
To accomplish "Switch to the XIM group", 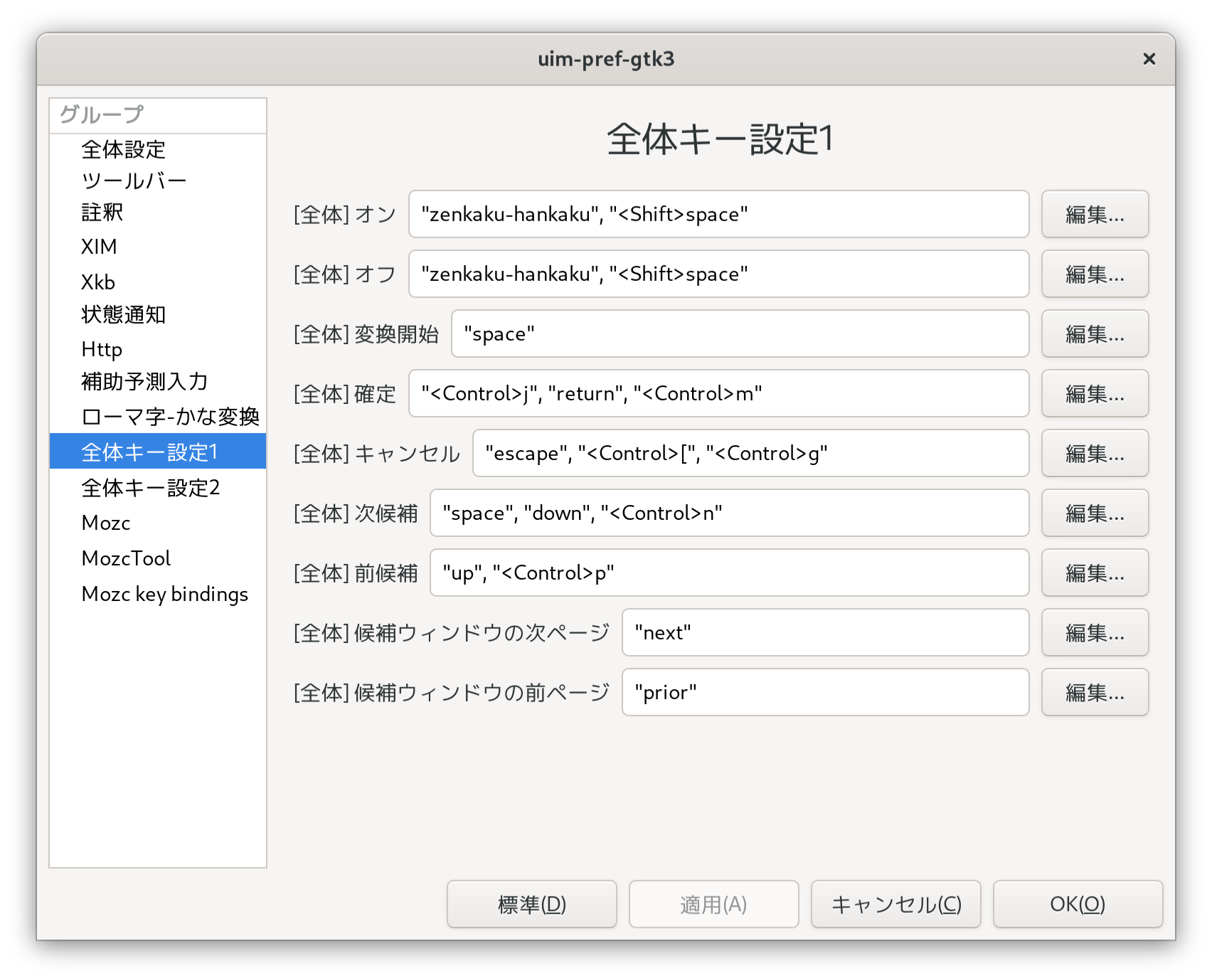I will (x=99, y=247).
